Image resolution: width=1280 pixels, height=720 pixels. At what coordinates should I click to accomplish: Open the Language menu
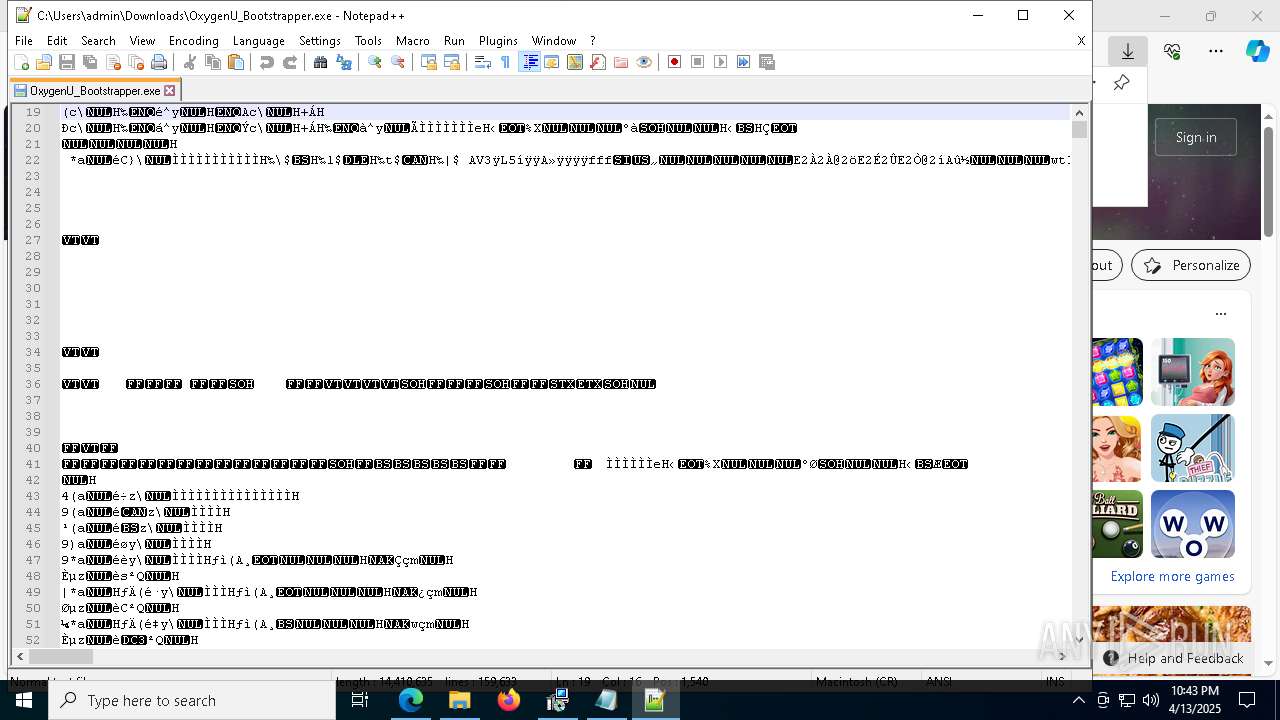coord(259,41)
